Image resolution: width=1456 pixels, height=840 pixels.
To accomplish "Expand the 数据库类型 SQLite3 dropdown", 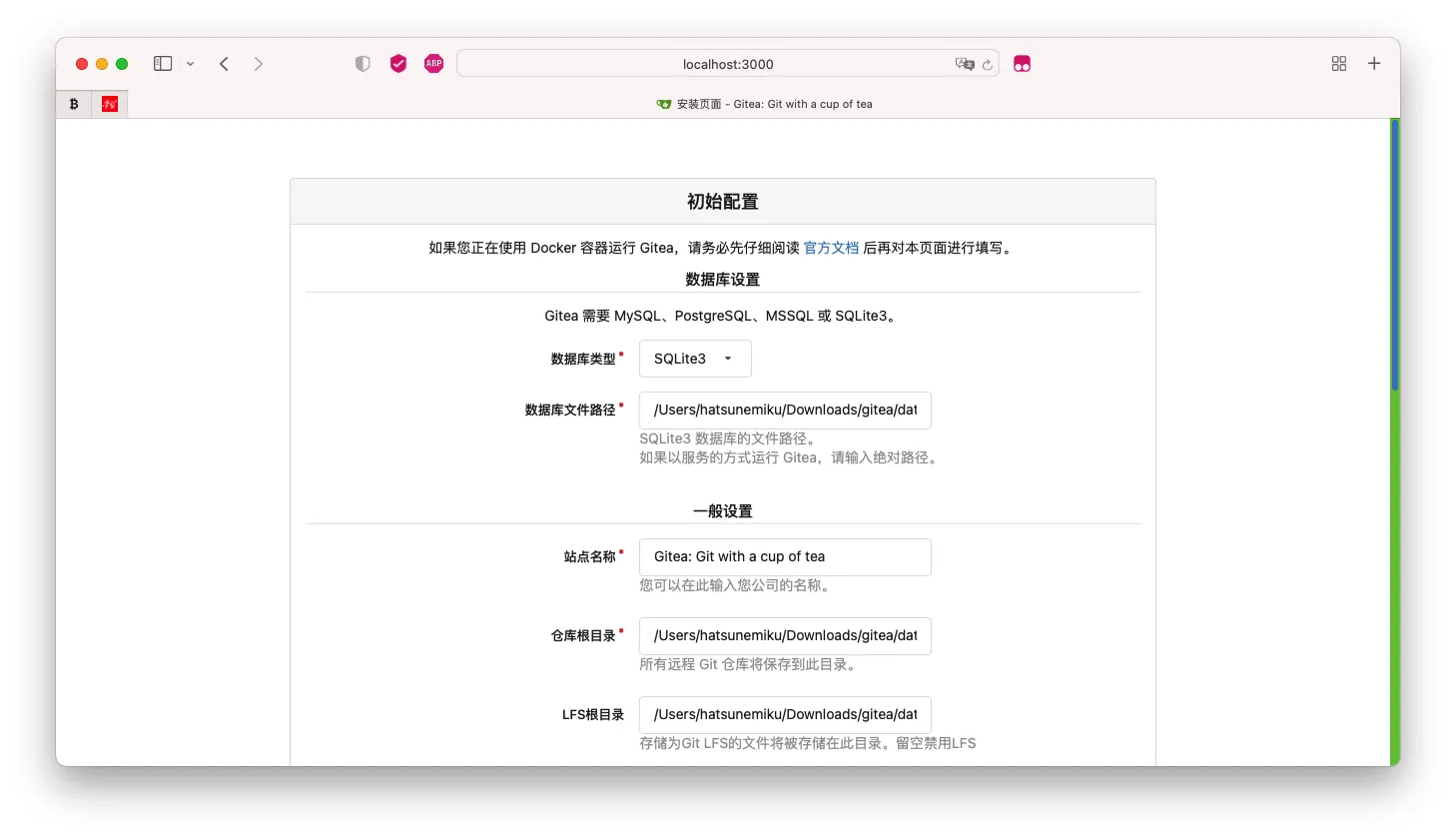I will tap(695, 359).
